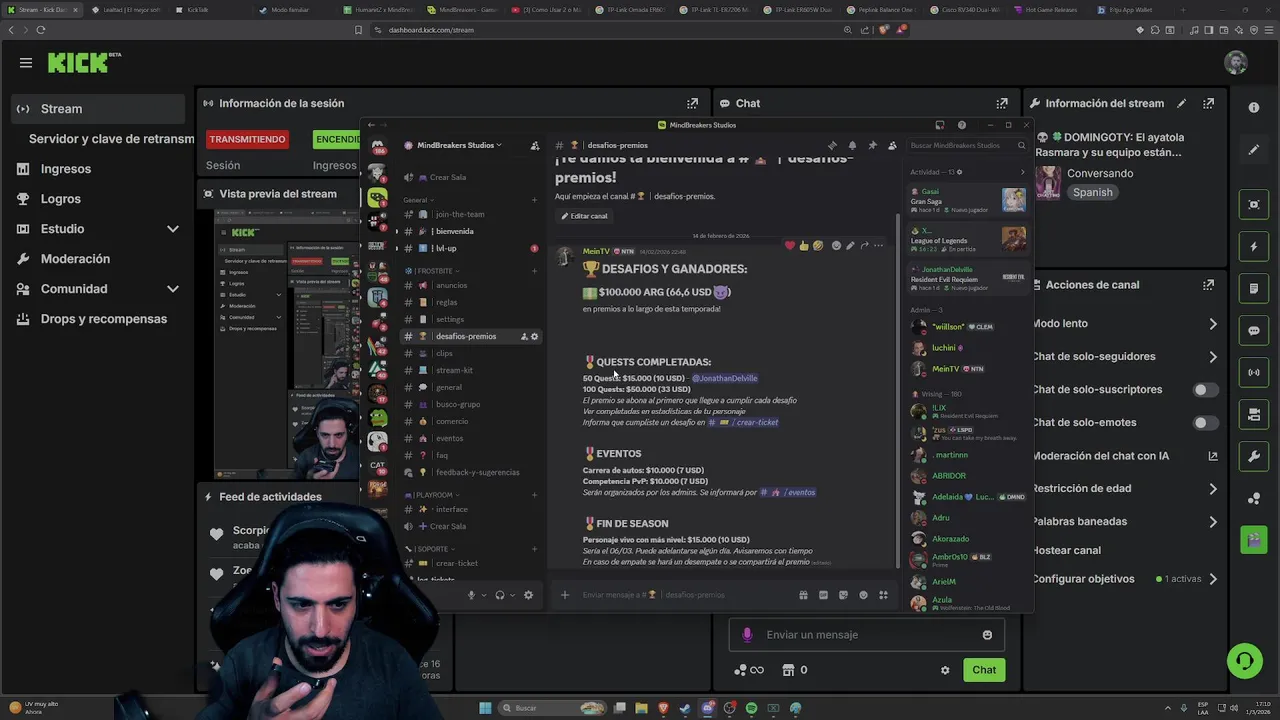The image size is (1280, 720).
Task: Open Discord threads icon in channel header
Action: coord(832,145)
